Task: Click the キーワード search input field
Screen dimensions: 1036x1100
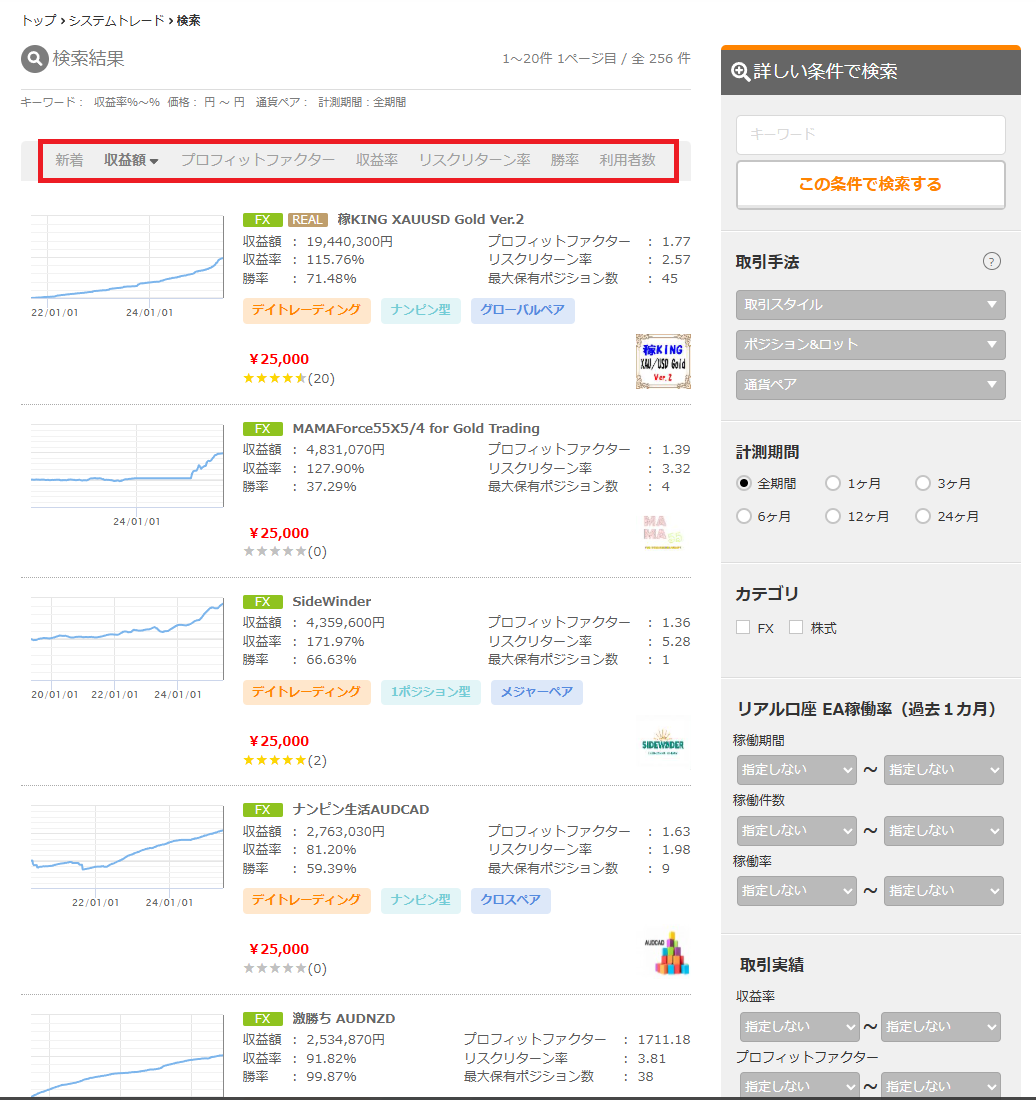Action: (870, 134)
